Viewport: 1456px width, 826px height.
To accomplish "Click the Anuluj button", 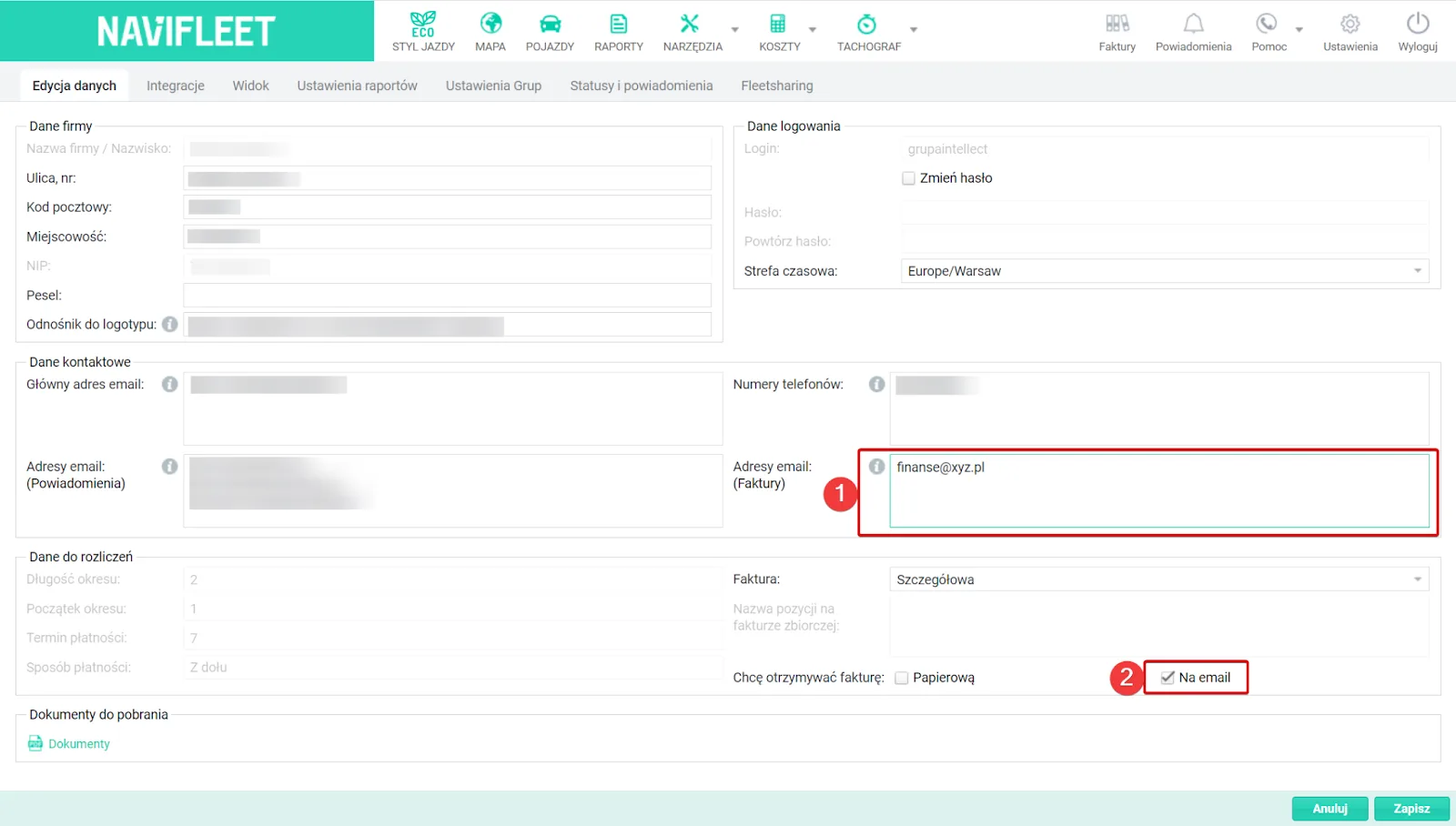I will [x=1330, y=809].
